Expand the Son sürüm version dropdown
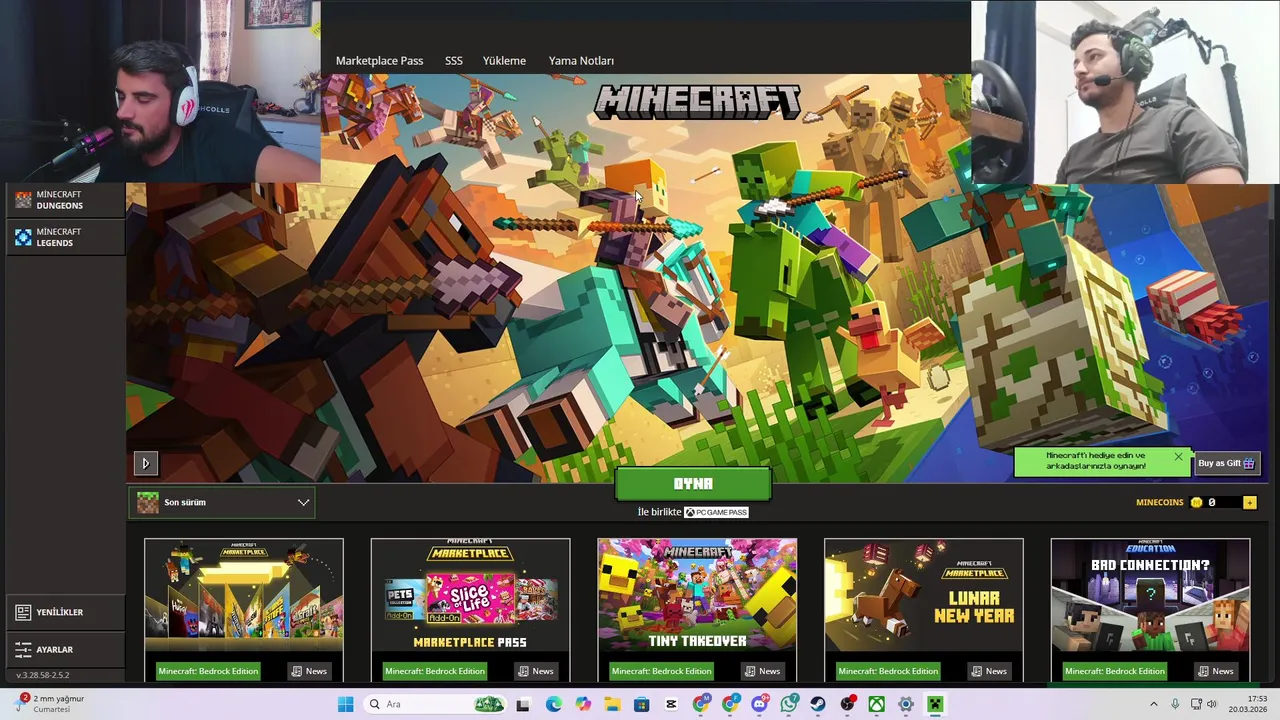The height and width of the screenshot is (720, 1280). click(x=222, y=502)
